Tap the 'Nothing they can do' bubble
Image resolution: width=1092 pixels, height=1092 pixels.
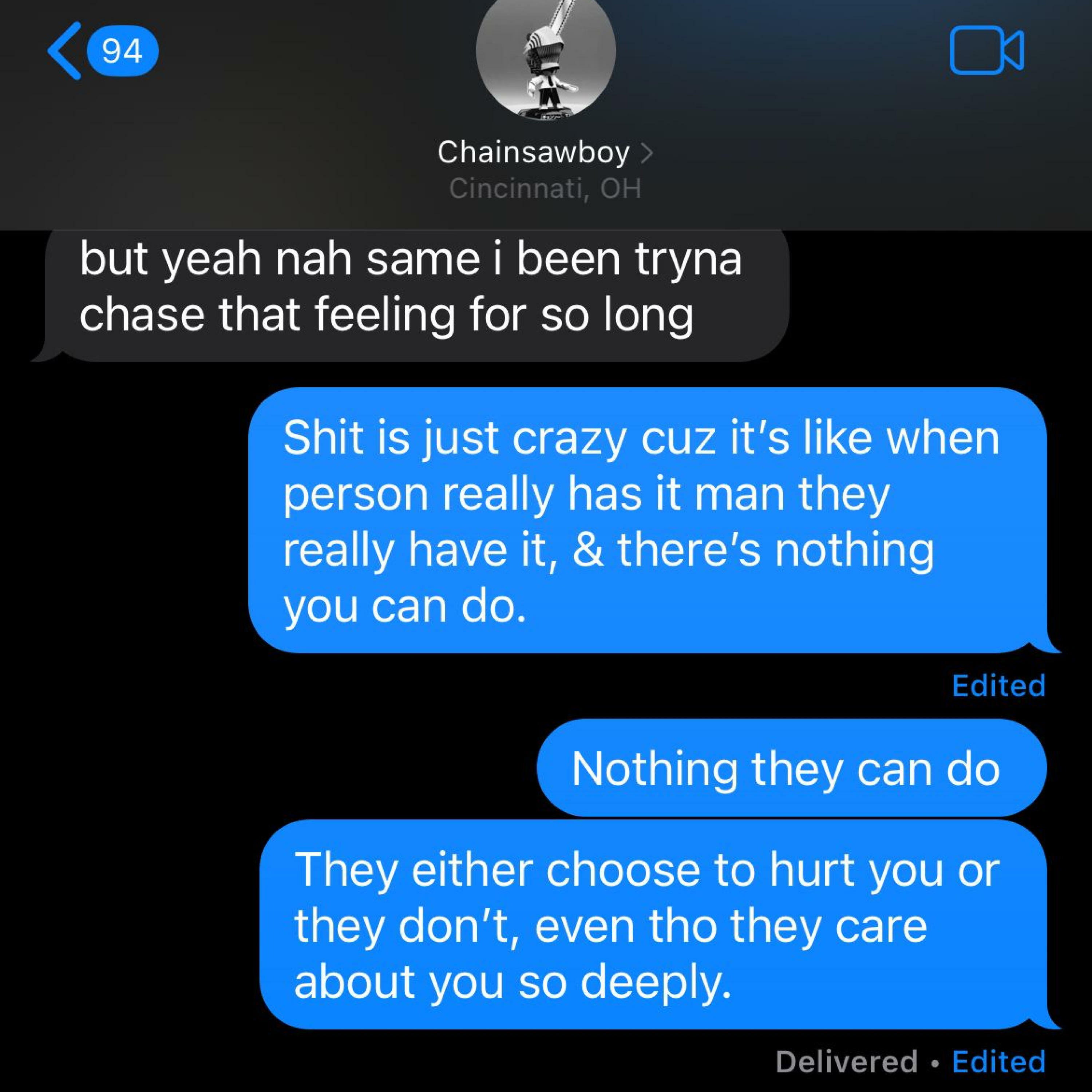[x=791, y=768]
